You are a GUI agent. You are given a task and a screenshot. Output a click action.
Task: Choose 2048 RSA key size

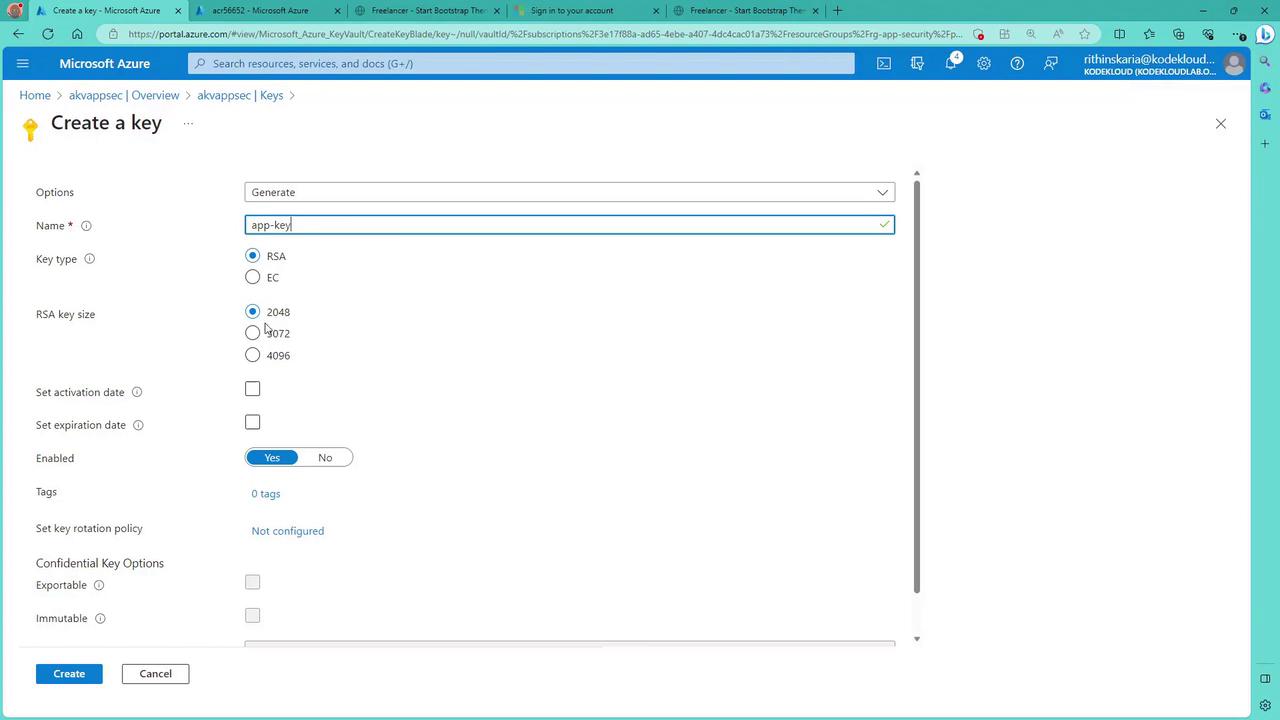[x=253, y=312]
